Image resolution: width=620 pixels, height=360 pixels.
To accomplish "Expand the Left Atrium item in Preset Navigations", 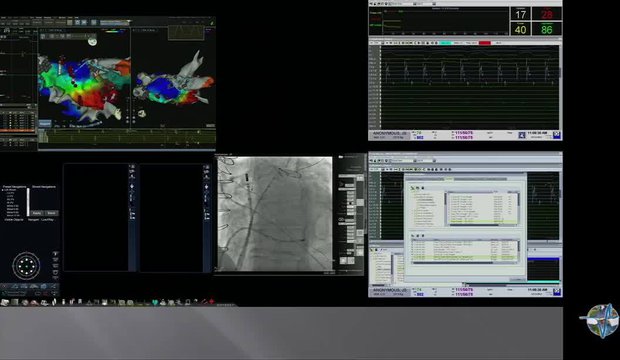I will point(4,190).
